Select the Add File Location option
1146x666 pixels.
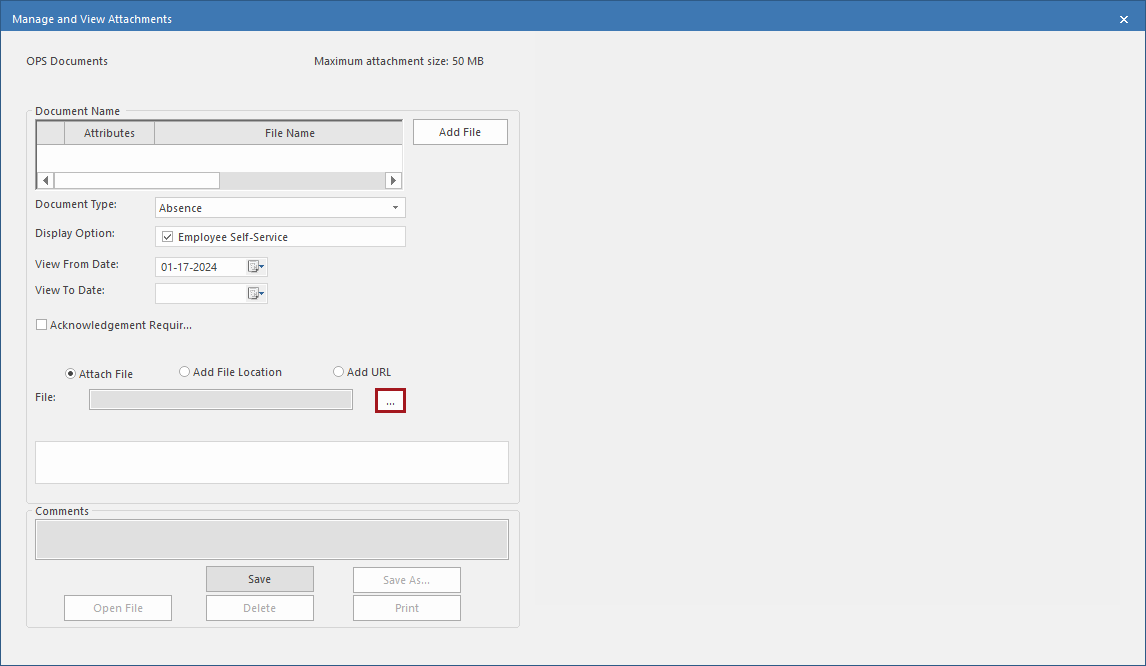coord(184,371)
